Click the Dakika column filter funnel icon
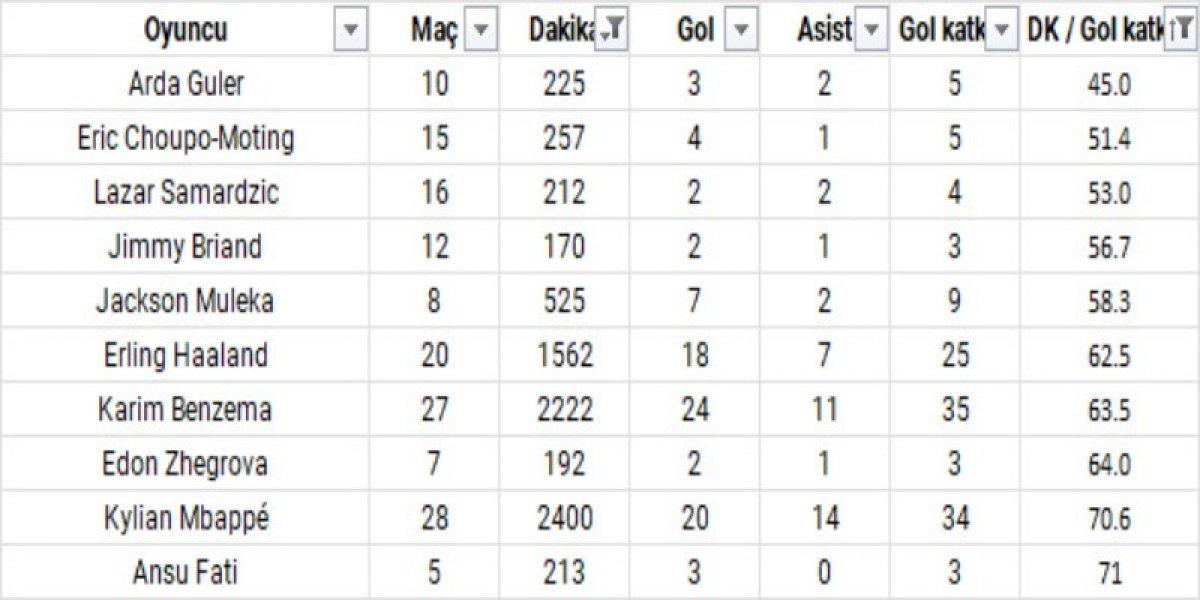This screenshot has height=600, width=1200. tap(612, 31)
